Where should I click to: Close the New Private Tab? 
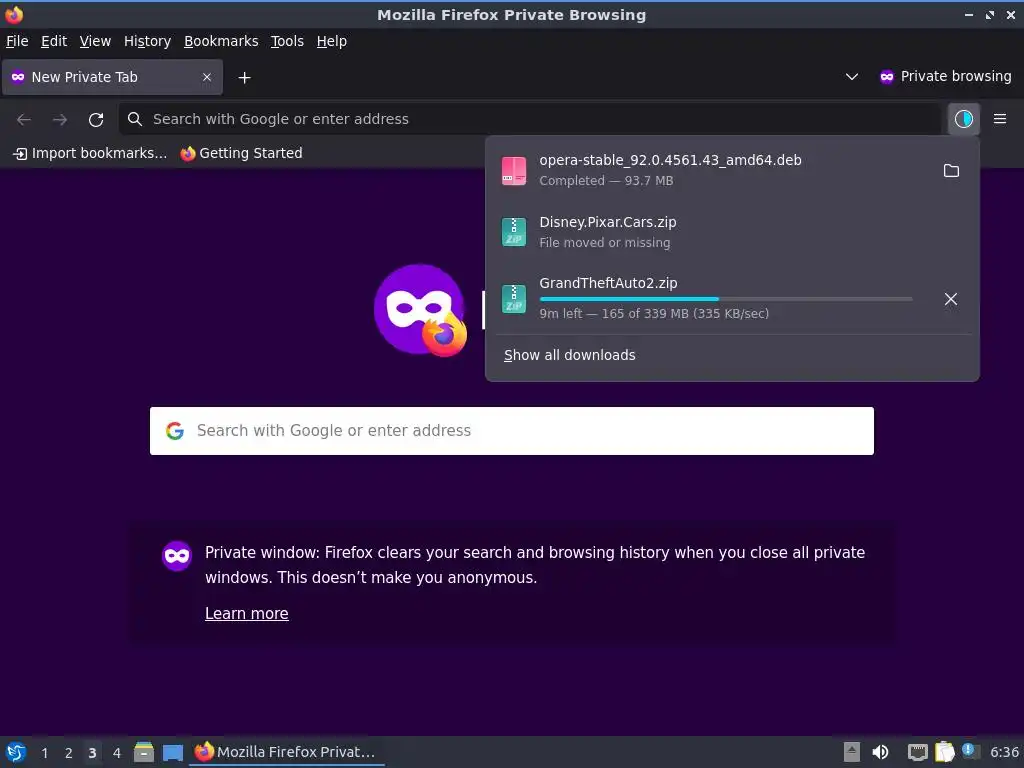point(206,77)
